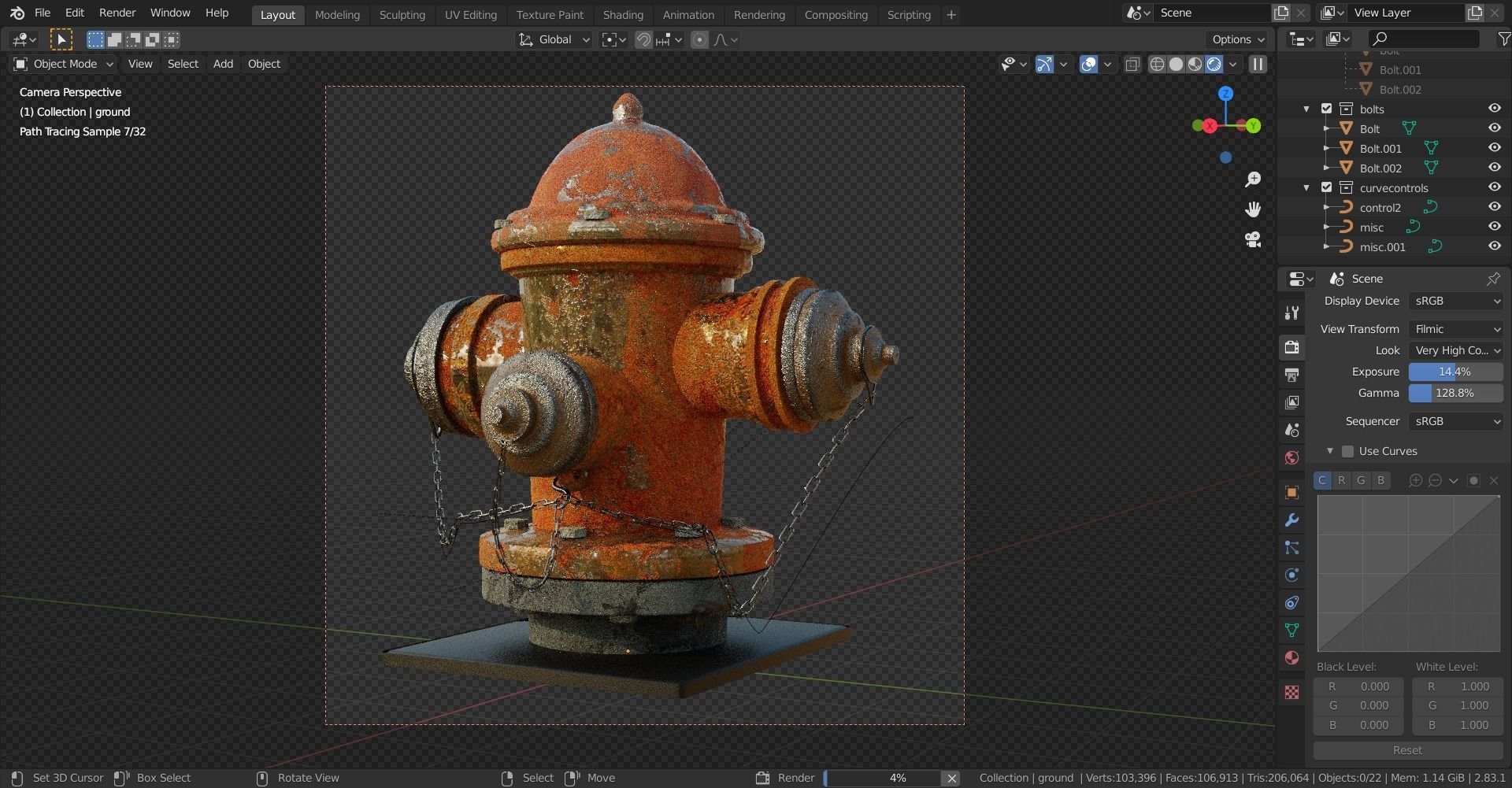Switch to the Shading workspace tab
The image size is (1512, 788).
(623, 14)
